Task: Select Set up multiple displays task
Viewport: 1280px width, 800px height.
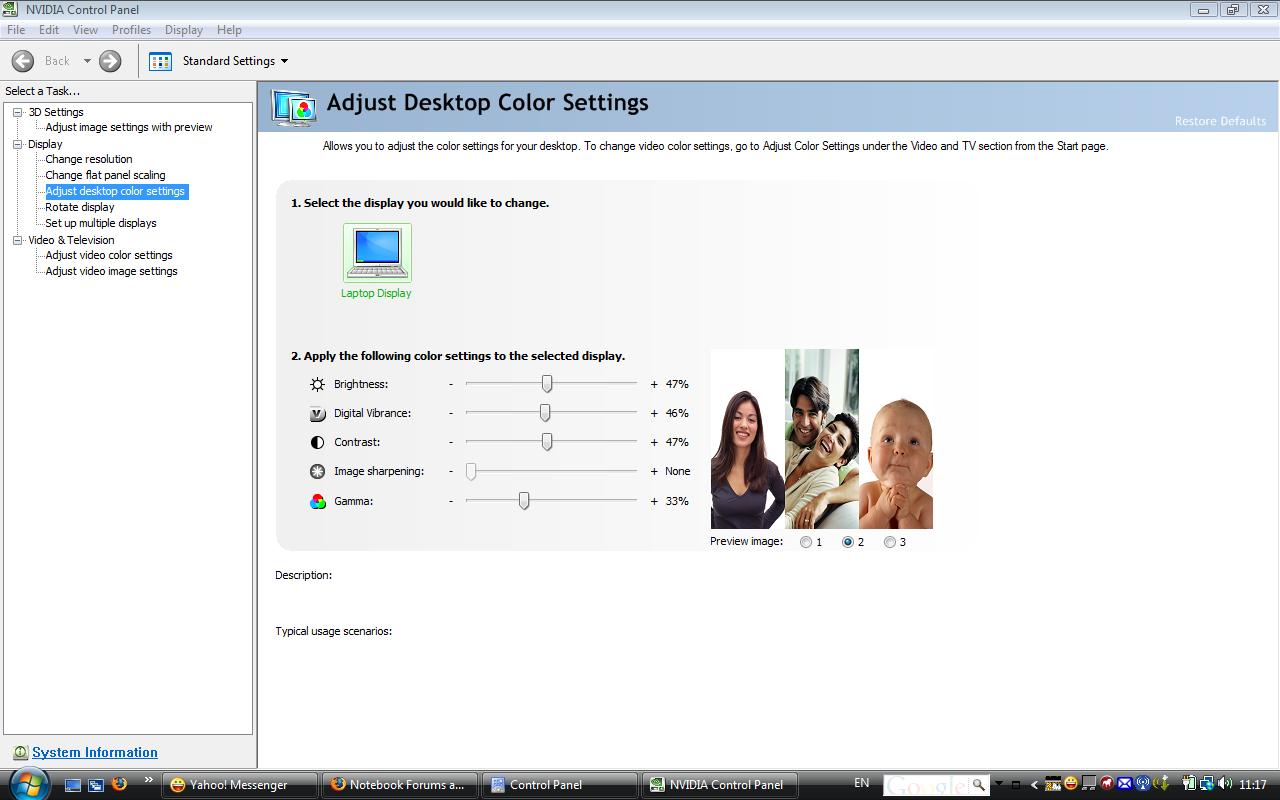Action: [101, 223]
